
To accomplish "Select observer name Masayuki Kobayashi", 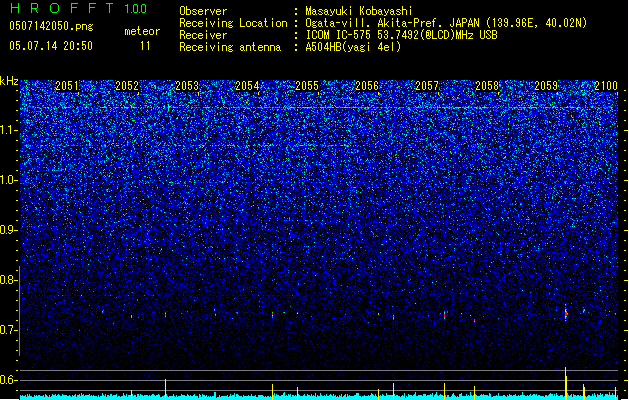I will (x=359, y=11).
